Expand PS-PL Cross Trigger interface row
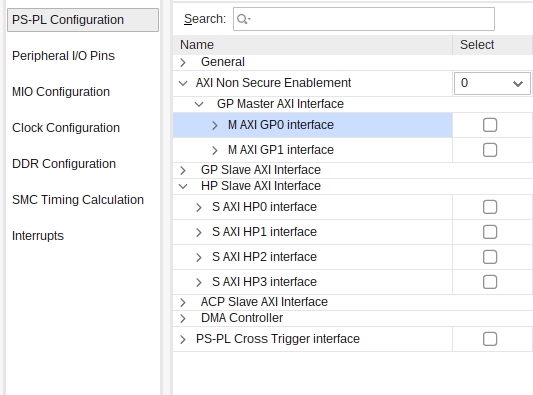Image resolution: width=533 pixels, height=395 pixels. (183, 339)
